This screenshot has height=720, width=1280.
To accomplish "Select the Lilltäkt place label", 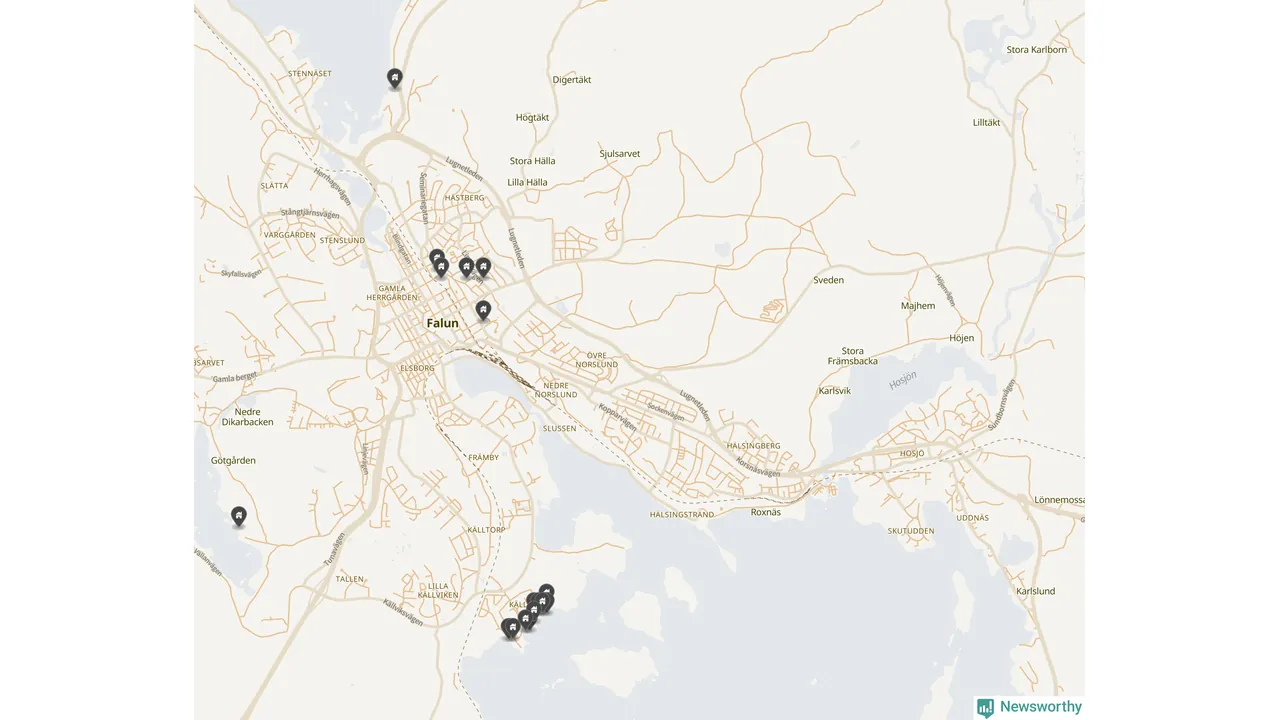I will [986, 122].
